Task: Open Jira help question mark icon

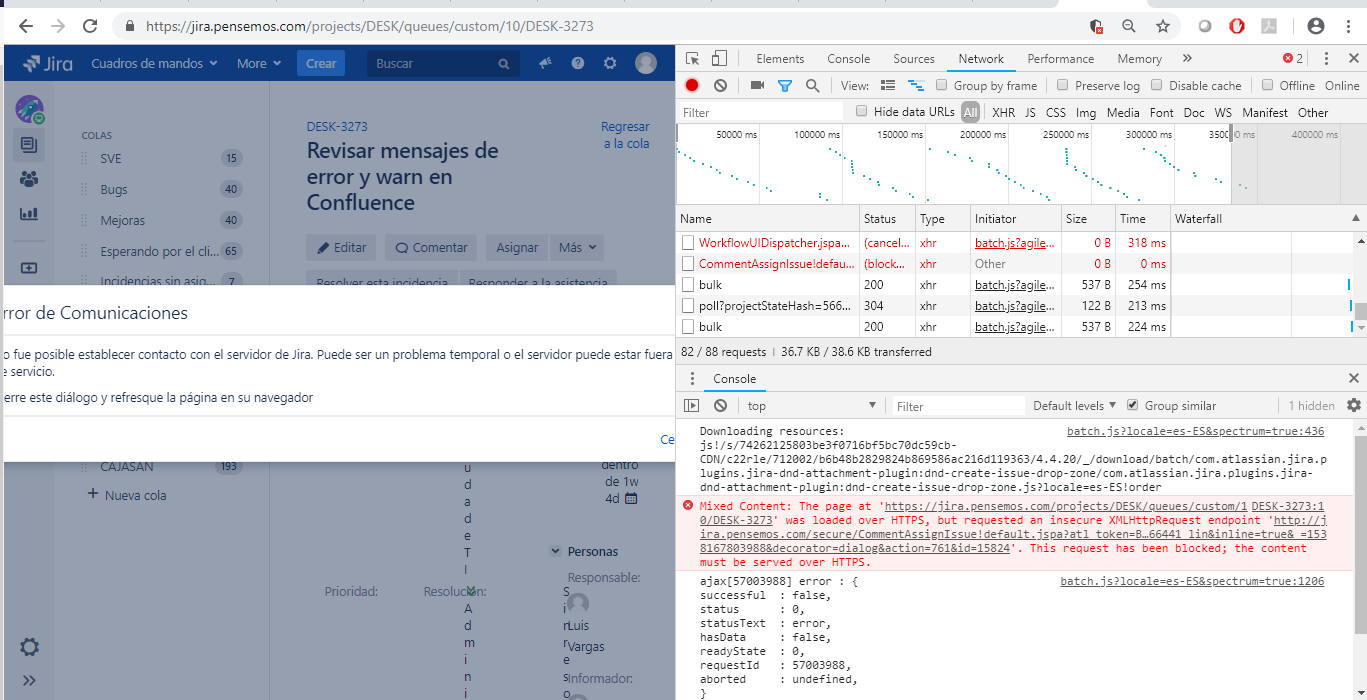Action: [578, 63]
